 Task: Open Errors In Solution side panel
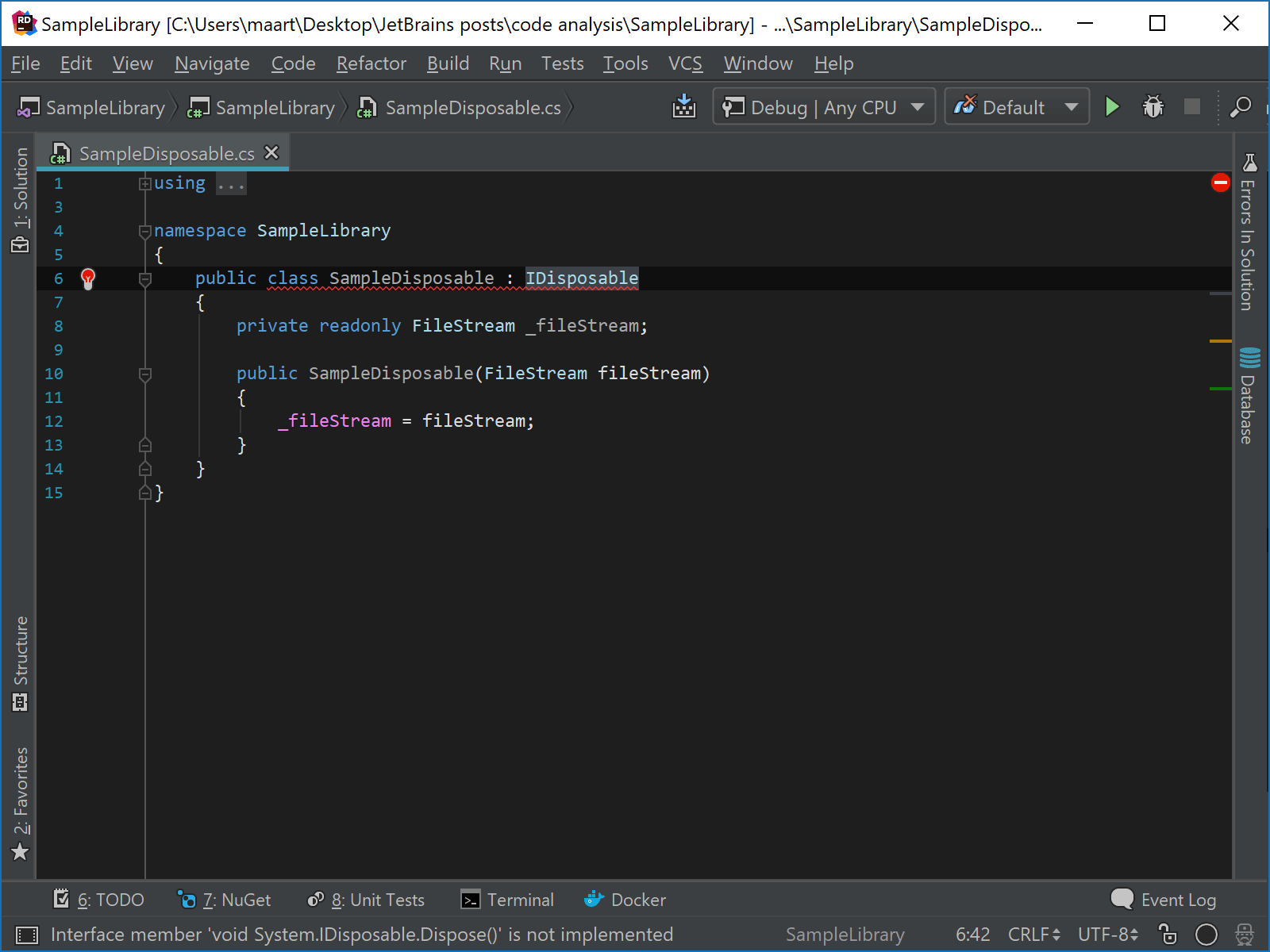tap(1249, 232)
